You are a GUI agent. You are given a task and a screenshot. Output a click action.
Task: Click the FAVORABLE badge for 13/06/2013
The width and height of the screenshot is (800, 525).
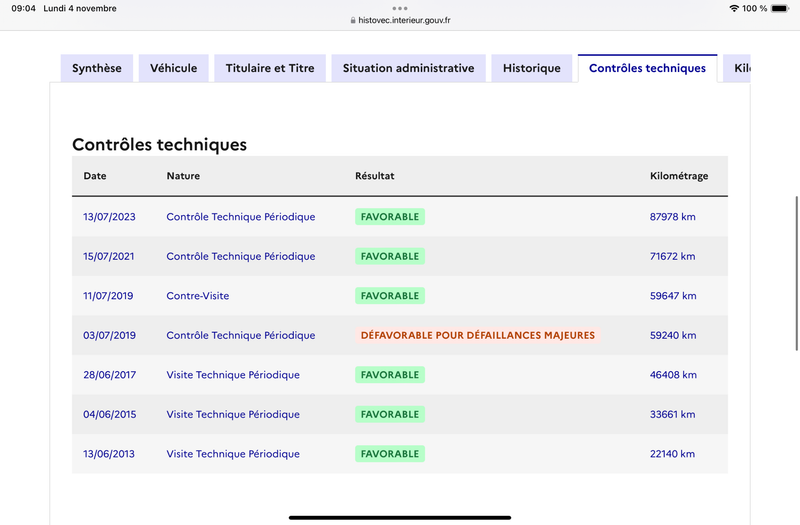390,454
